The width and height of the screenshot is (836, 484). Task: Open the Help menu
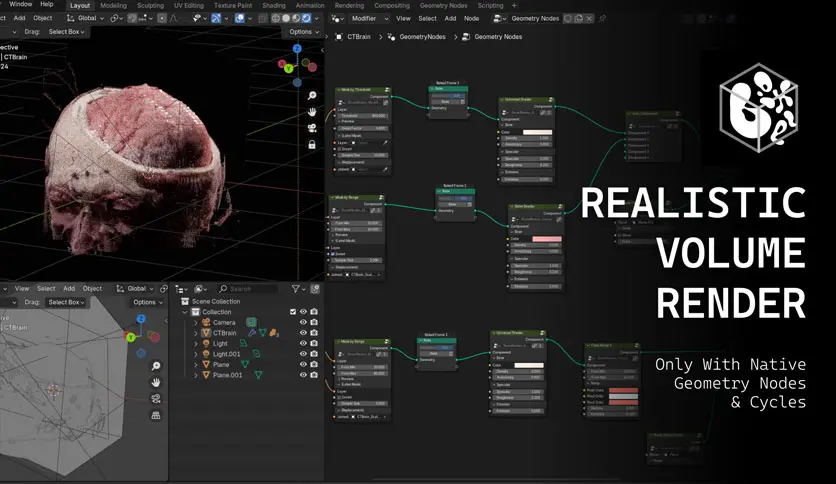click(x=47, y=4)
